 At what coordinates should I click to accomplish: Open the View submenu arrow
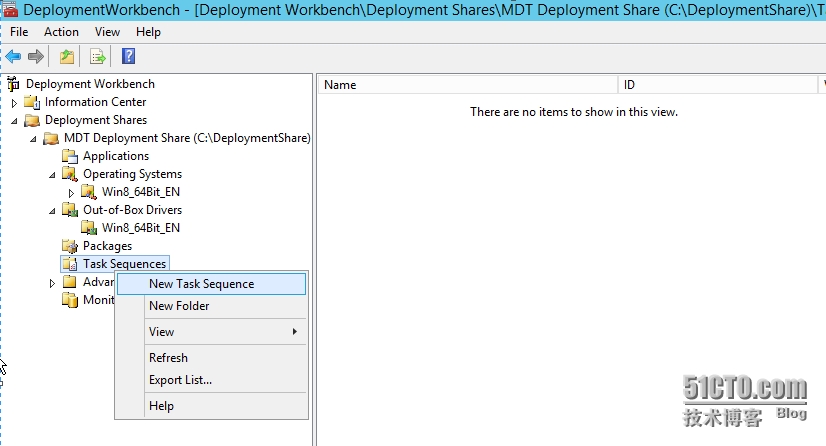click(294, 331)
